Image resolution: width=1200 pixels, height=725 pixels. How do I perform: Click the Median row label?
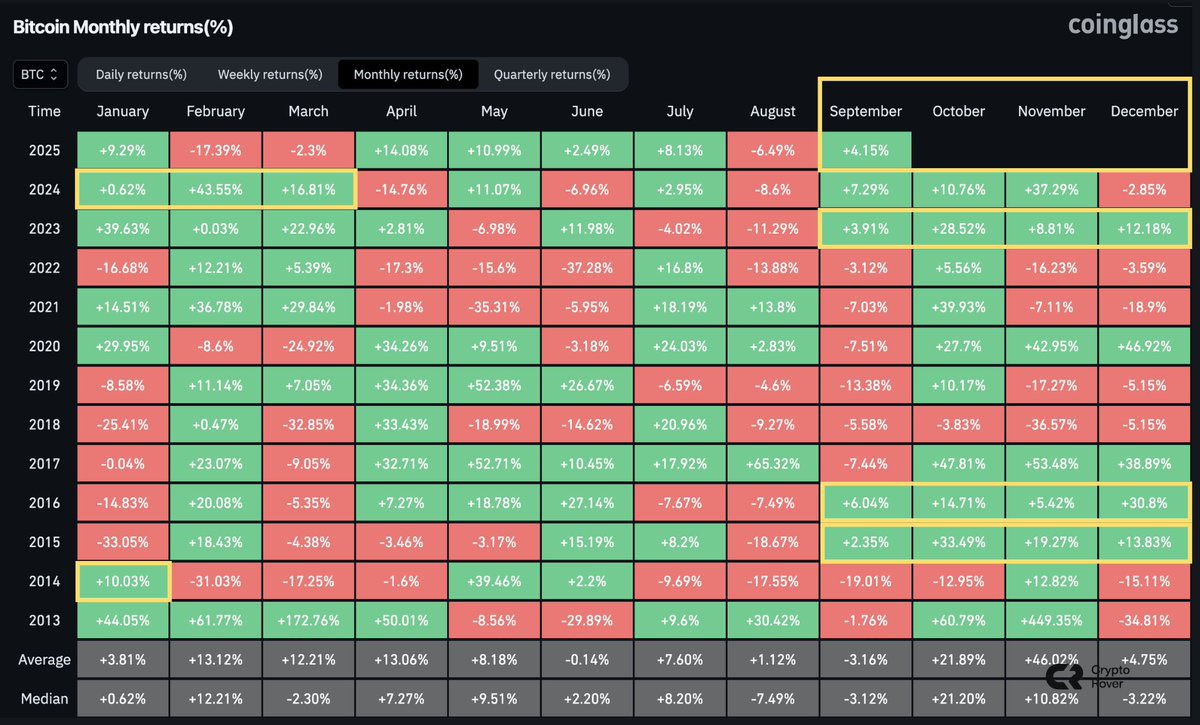44,698
